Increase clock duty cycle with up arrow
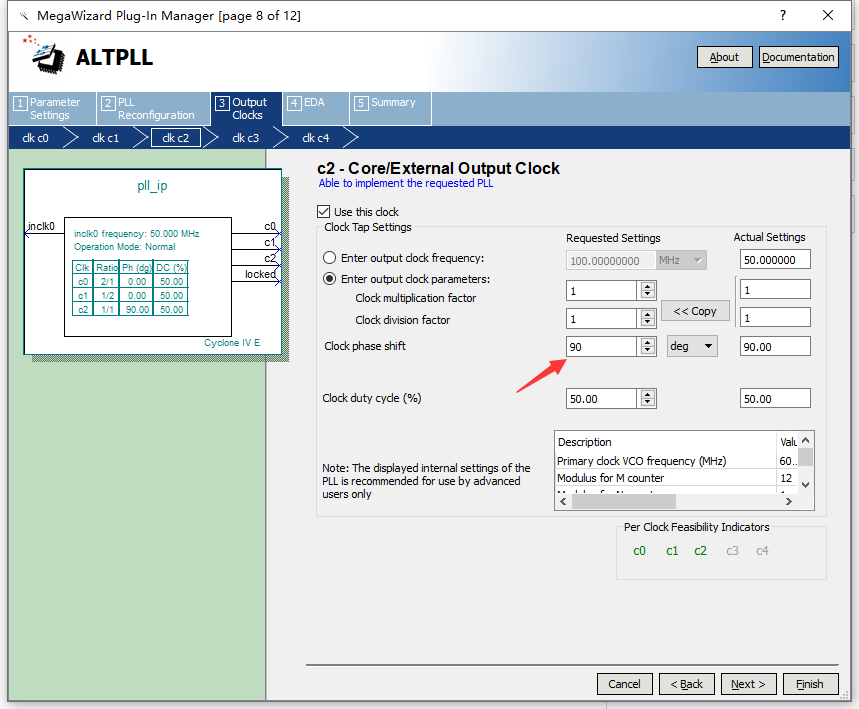 coord(648,394)
